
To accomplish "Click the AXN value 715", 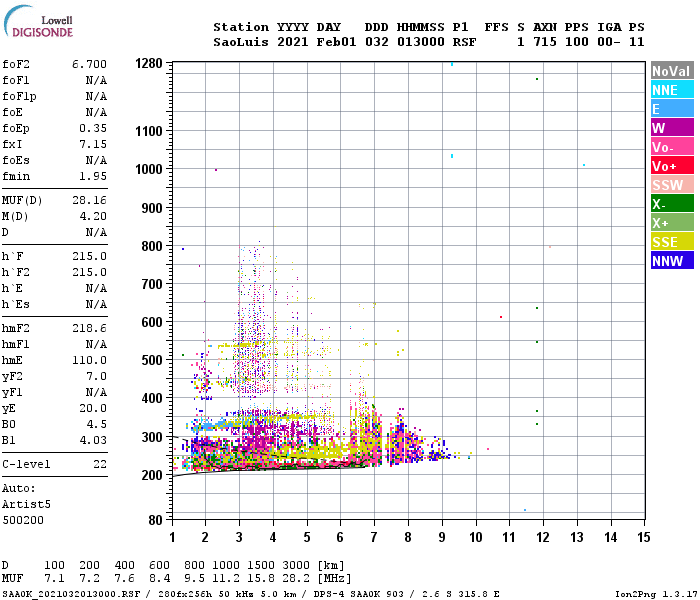I will point(545,42).
